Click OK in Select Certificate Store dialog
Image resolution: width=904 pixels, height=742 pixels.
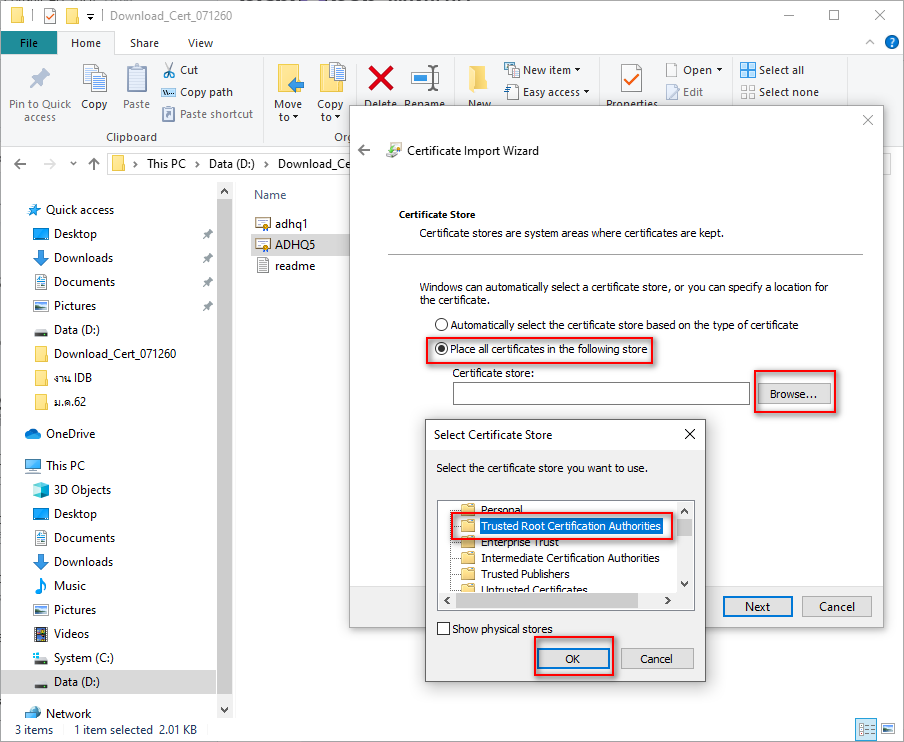click(572, 658)
